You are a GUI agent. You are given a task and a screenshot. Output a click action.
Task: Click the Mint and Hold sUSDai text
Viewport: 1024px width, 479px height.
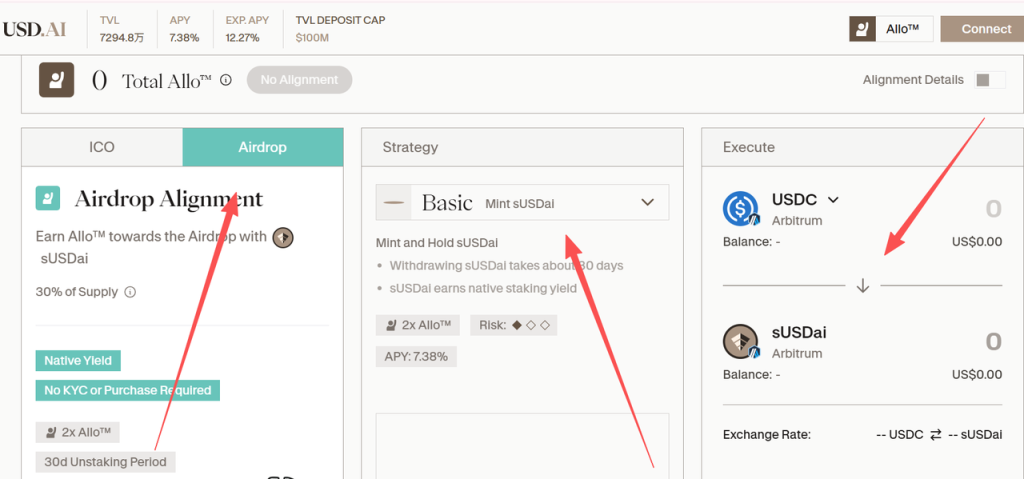(x=437, y=243)
